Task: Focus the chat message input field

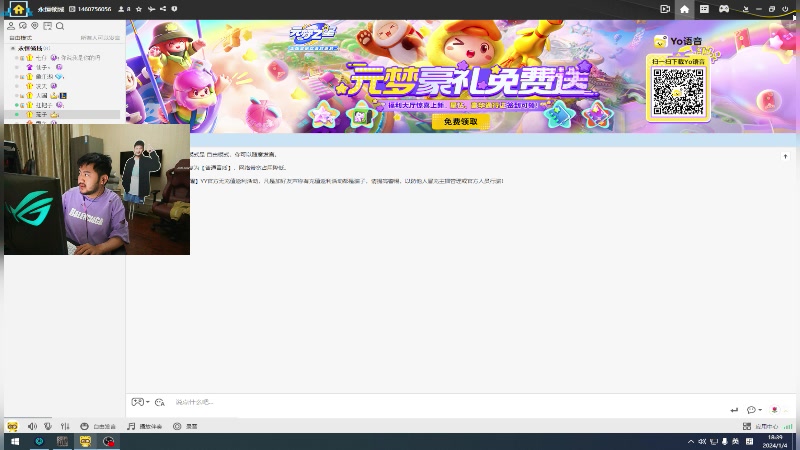Action: pos(449,402)
